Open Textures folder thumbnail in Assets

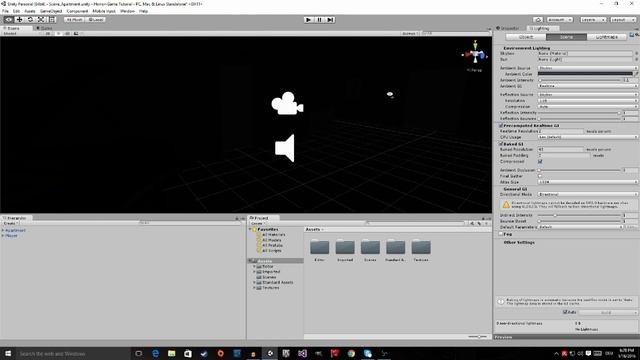(x=421, y=247)
